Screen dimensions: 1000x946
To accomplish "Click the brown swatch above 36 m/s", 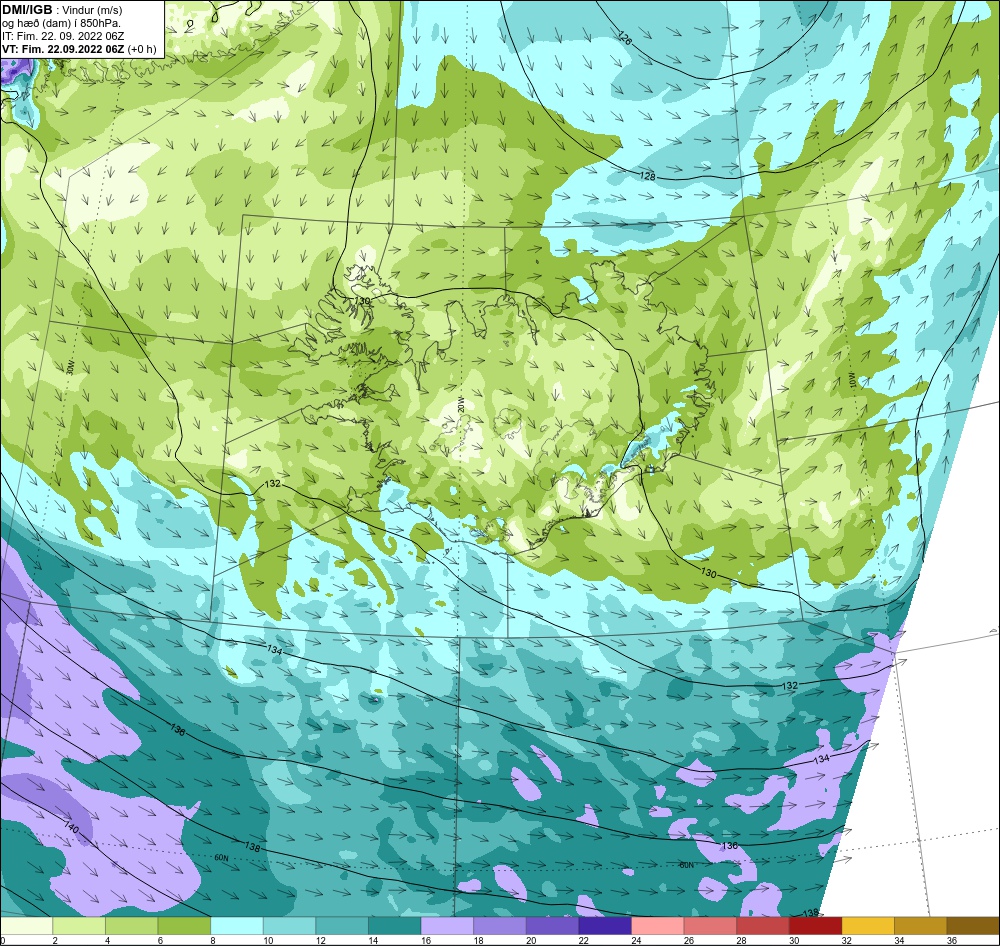I will [974, 926].
